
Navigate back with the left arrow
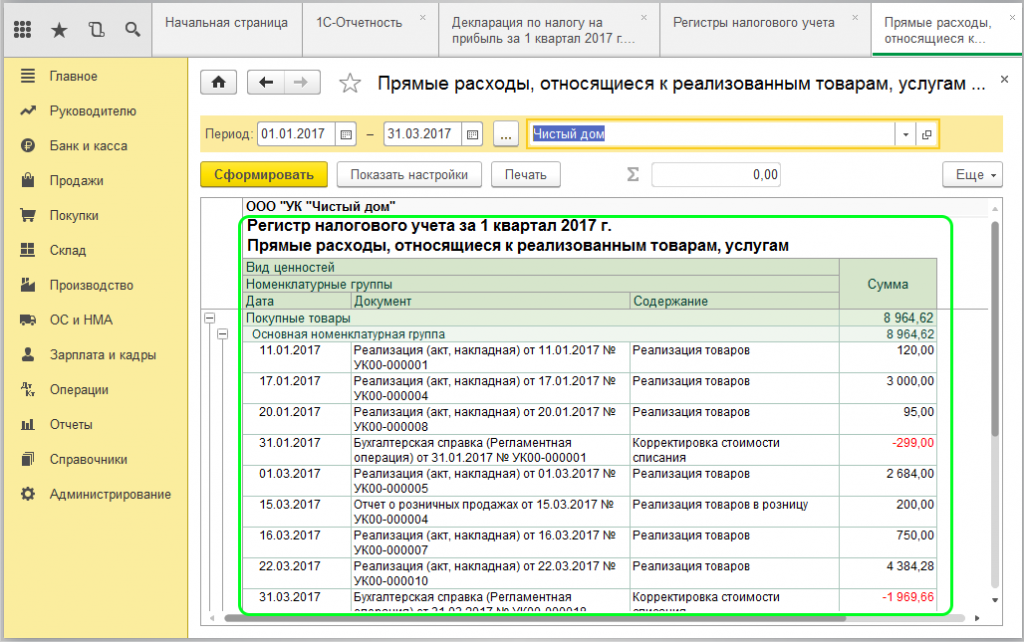(x=265, y=83)
